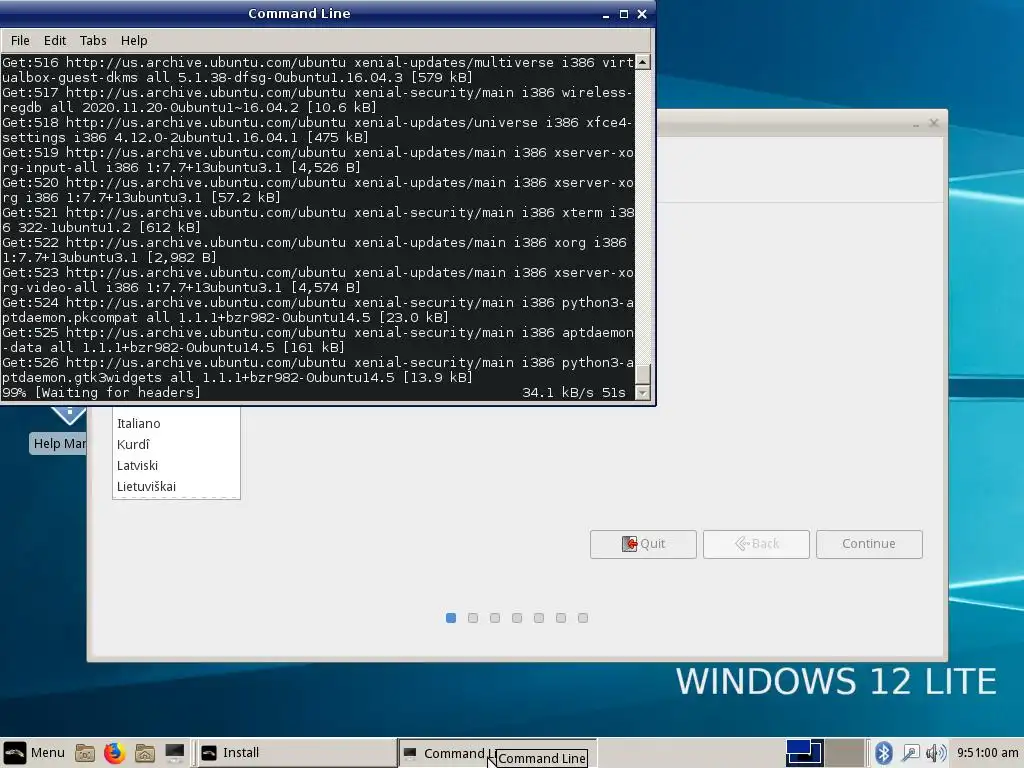This screenshot has width=1024, height=768.
Task: Open the Help menu in Command Line
Action: coord(134,40)
